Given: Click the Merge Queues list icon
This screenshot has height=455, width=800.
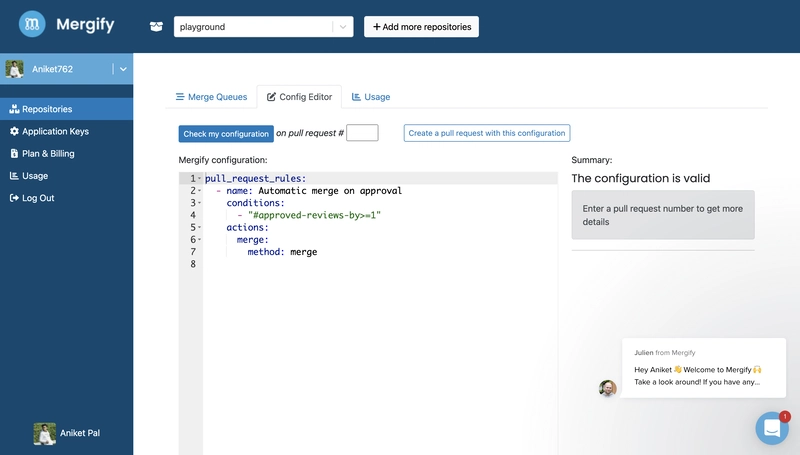Looking at the screenshot, I should [x=180, y=96].
